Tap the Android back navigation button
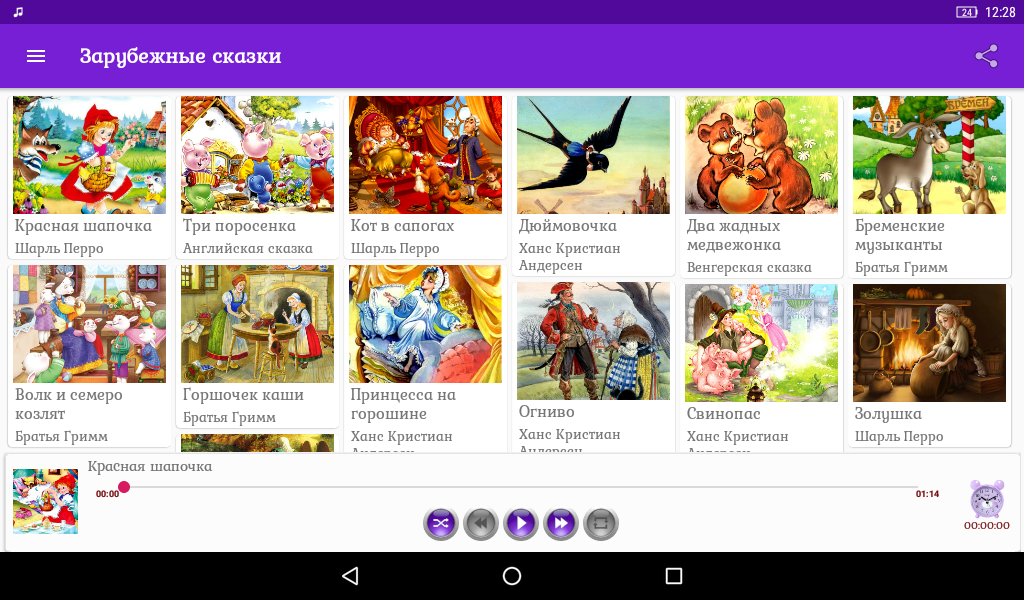This screenshot has width=1024, height=600. (x=351, y=576)
